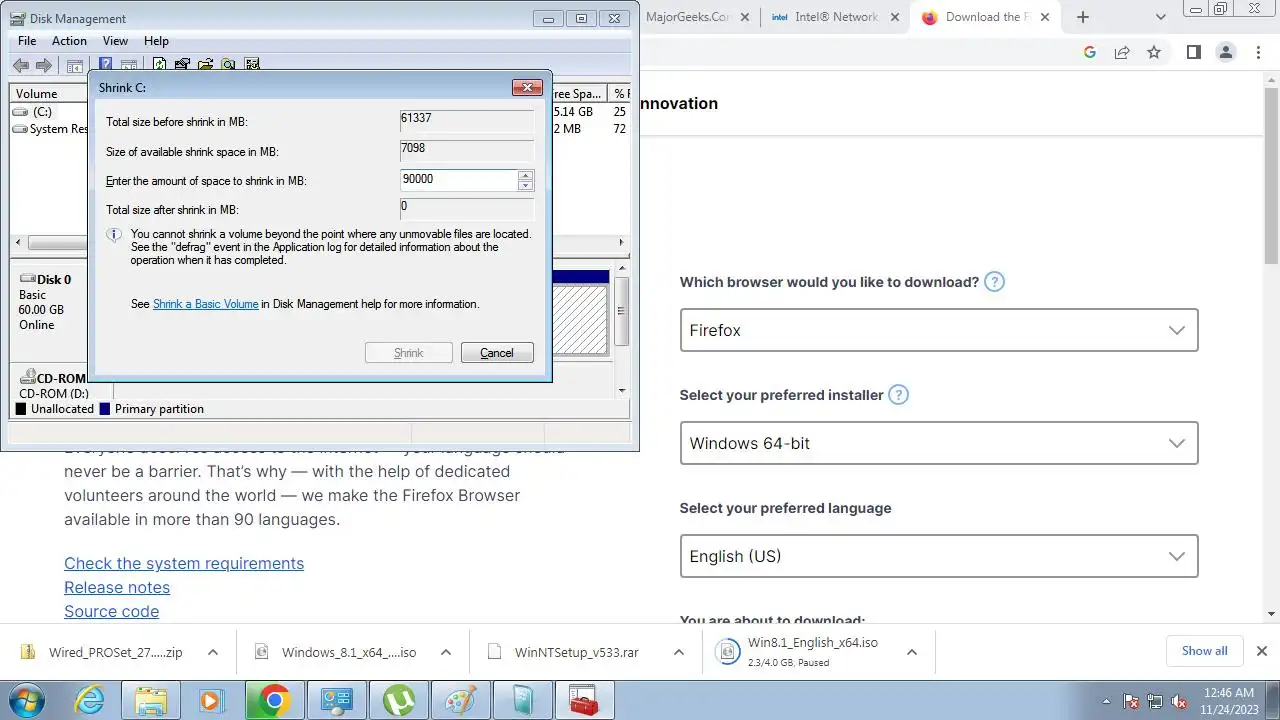Click the blue Help icon in toolbar
This screenshot has height=720, width=1280.
click(105, 65)
